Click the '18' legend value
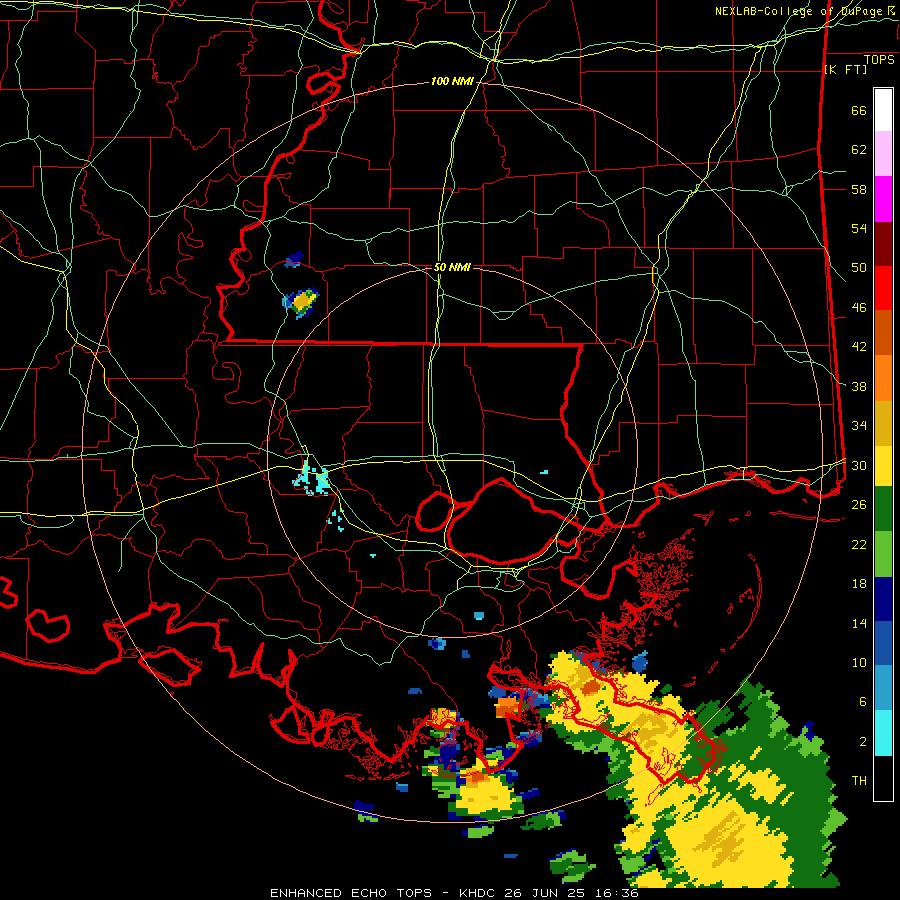This screenshot has width=900, height=900. (859, 584)
